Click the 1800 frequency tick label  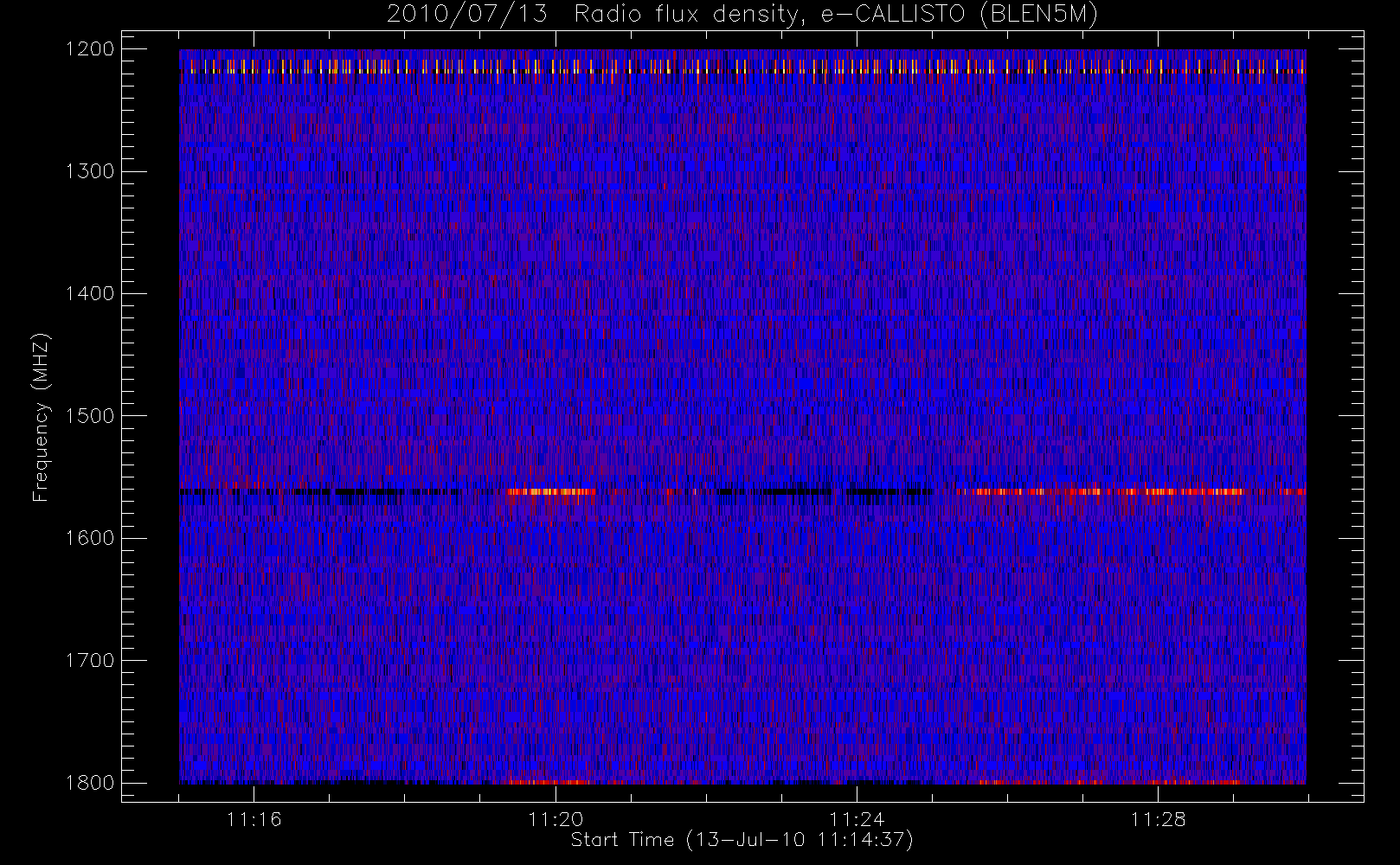(91, 783)
